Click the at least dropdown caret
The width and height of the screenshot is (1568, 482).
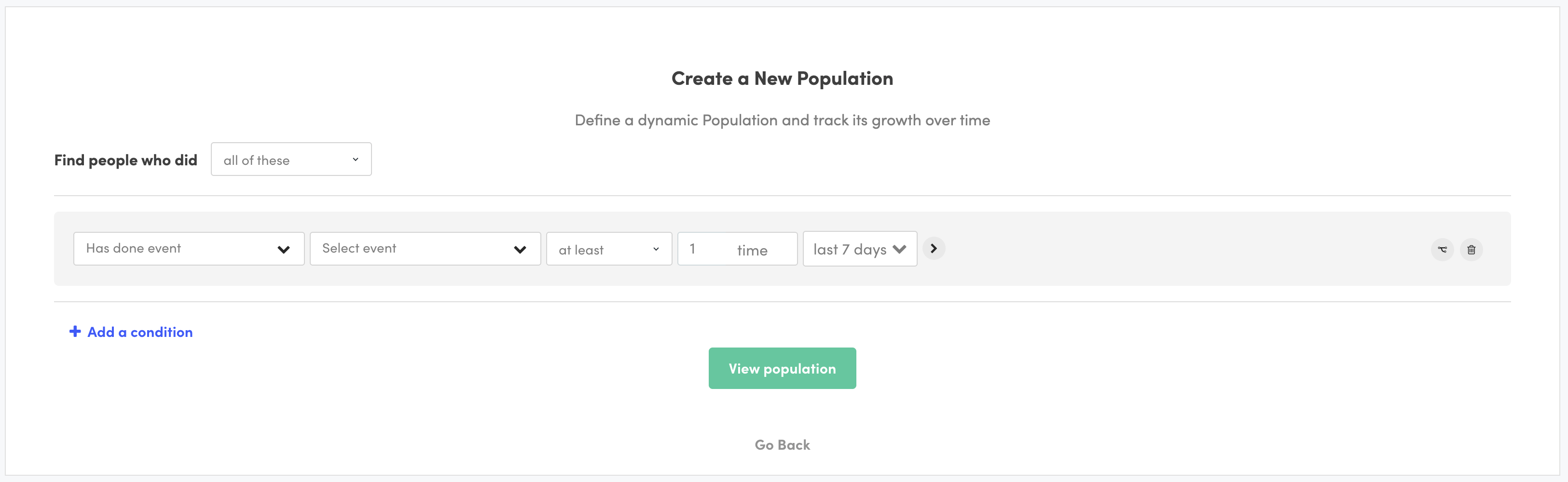pyautogui.click(x=656, y=249)
